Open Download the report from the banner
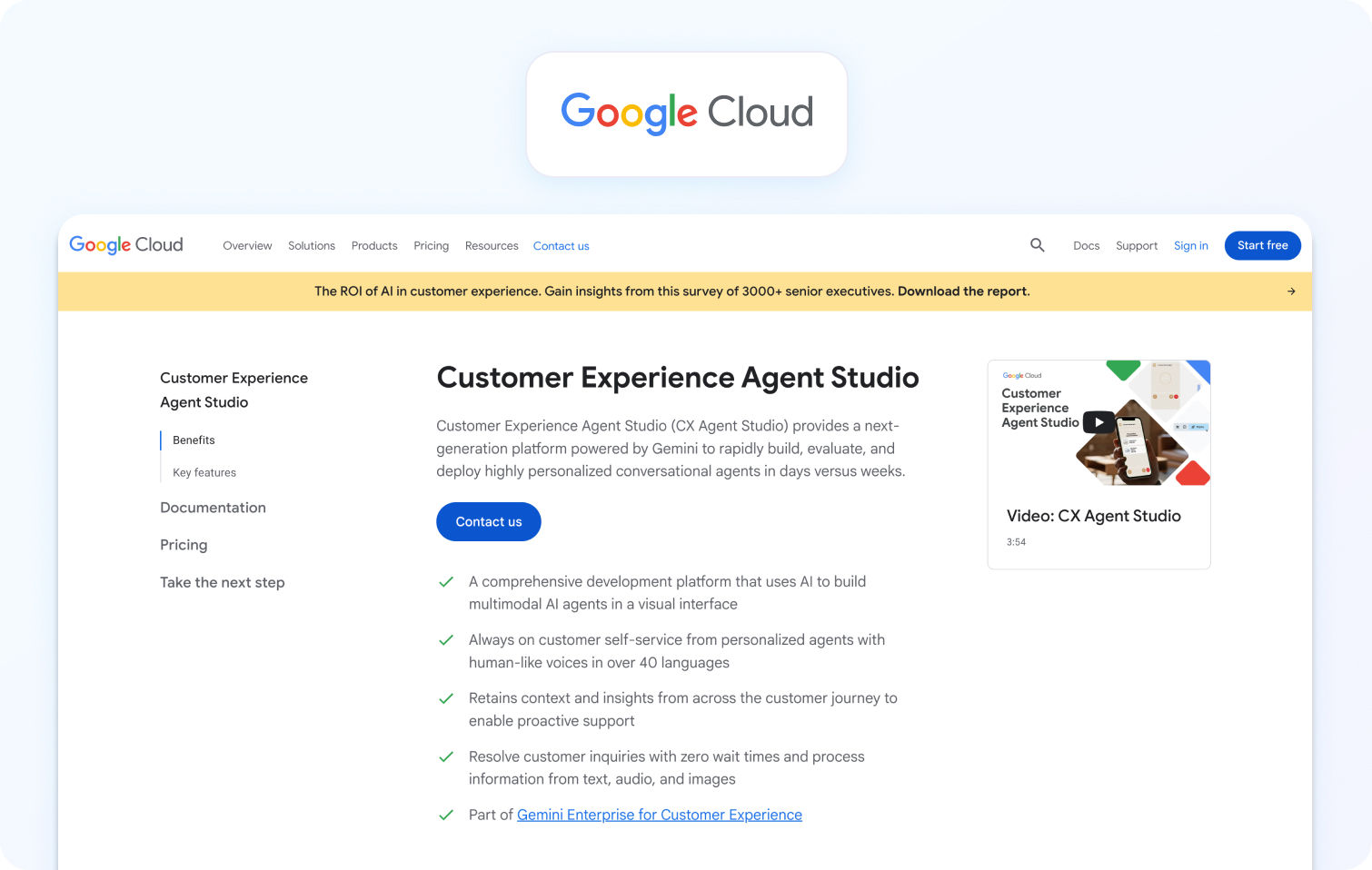Viewport: 1372px width, 870px height. point(962,291)
